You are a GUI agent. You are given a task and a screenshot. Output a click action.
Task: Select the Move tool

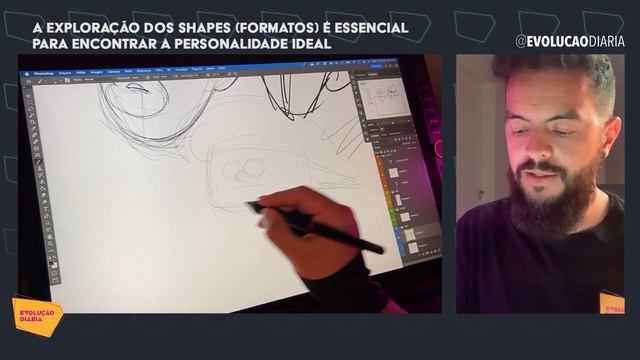(x=29, y=96)
